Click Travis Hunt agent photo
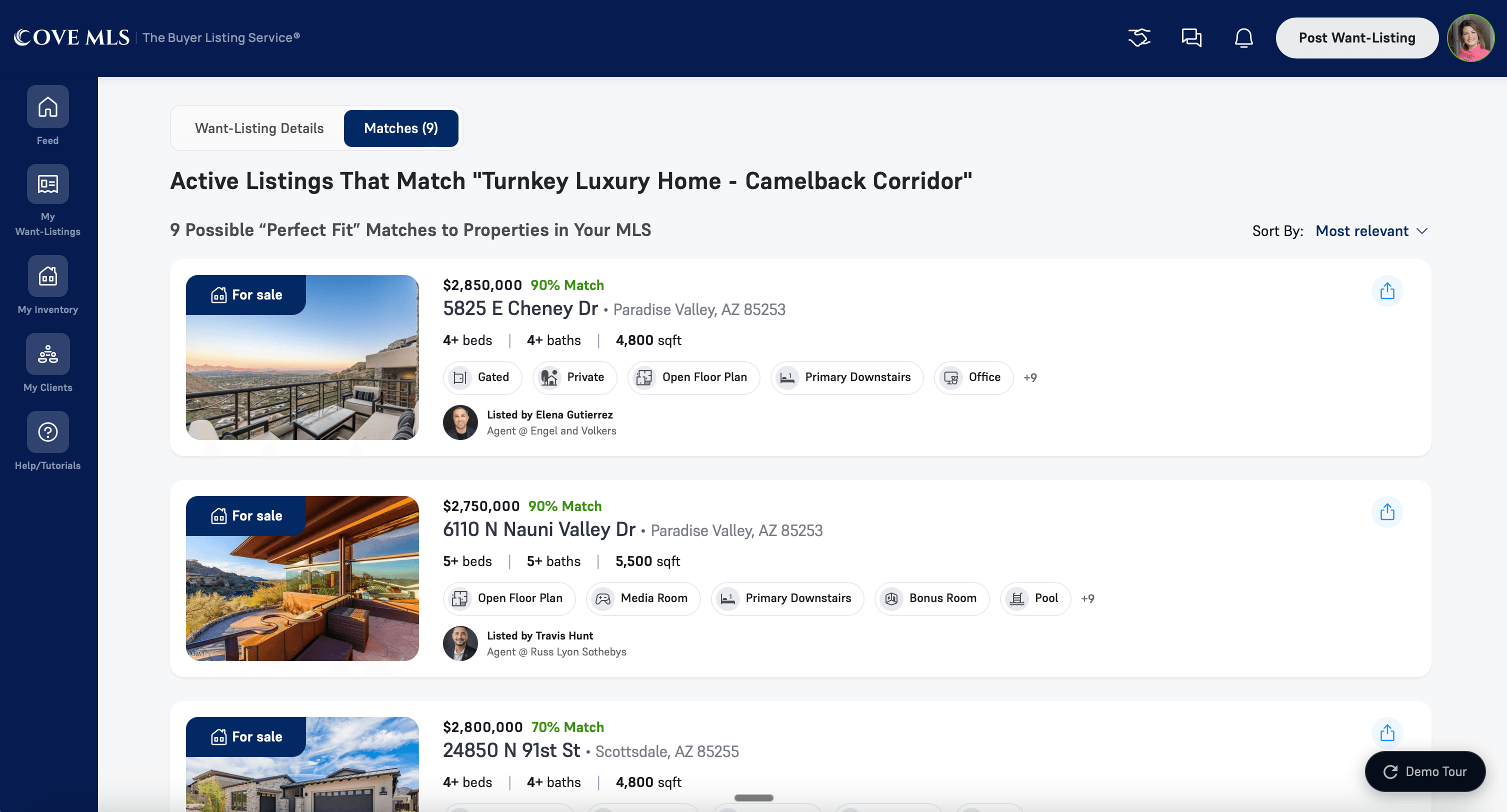 pos(460,643)
